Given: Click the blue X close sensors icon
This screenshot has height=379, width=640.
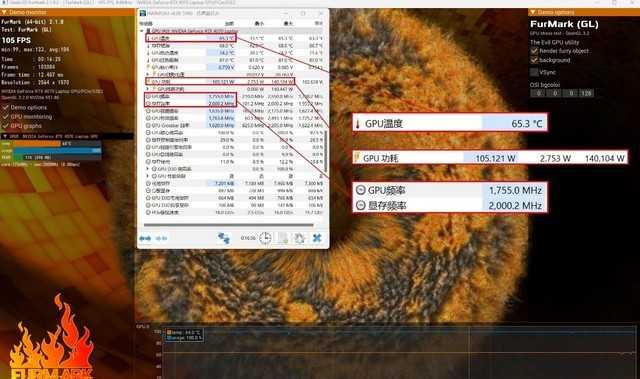Looking at the screenshot, I should (317, 238).
